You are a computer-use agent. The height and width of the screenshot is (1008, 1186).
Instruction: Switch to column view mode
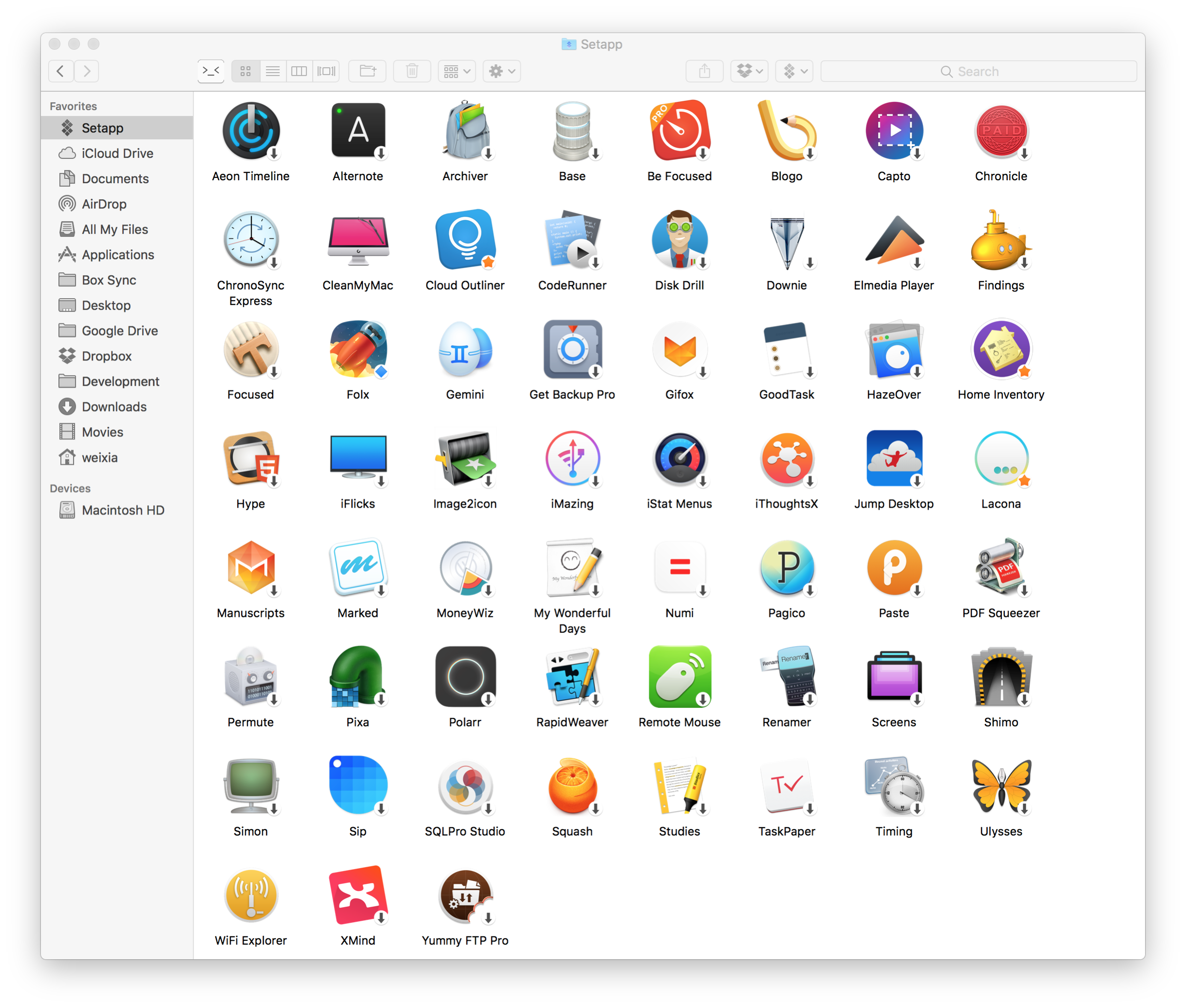(x=300, y=72)
